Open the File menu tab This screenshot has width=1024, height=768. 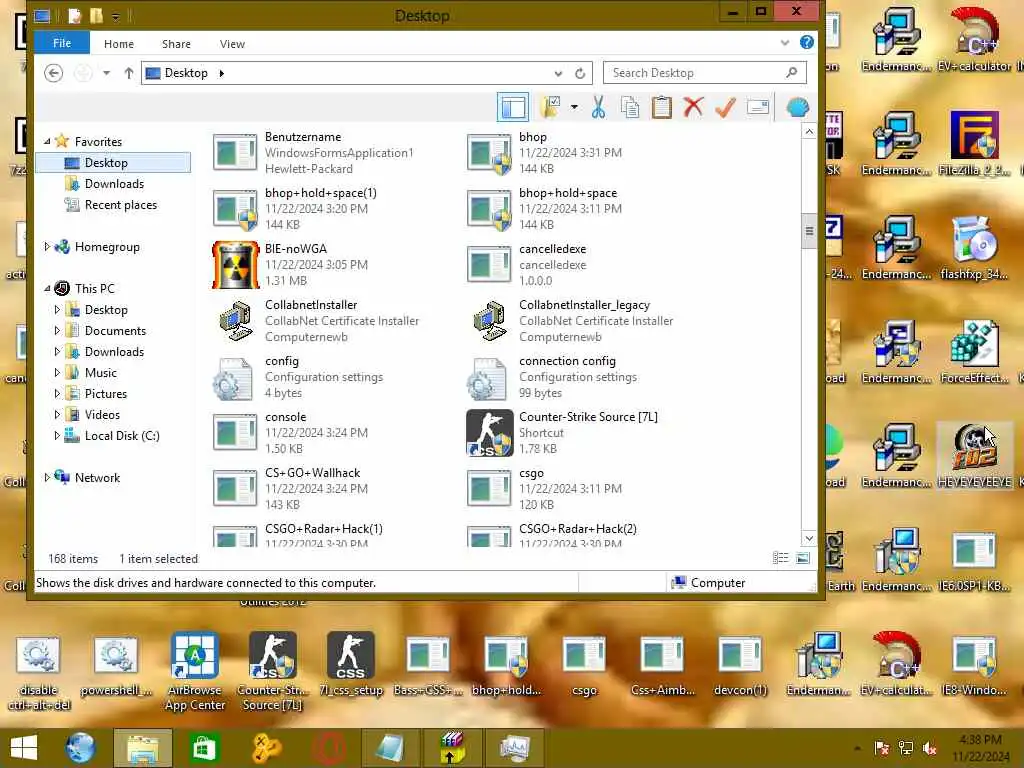[x=62, y=43]
